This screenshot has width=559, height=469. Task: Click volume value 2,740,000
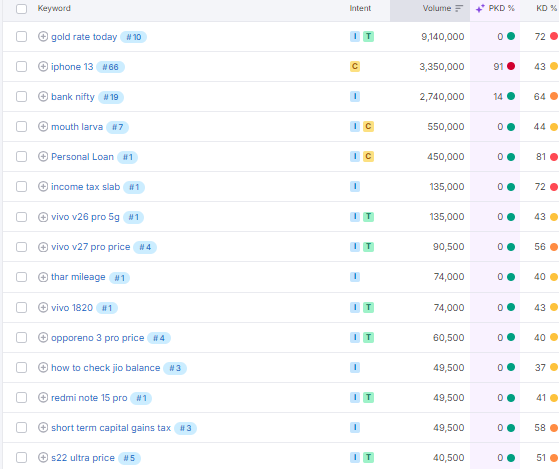pyautogui.click(x=442, y=97)
